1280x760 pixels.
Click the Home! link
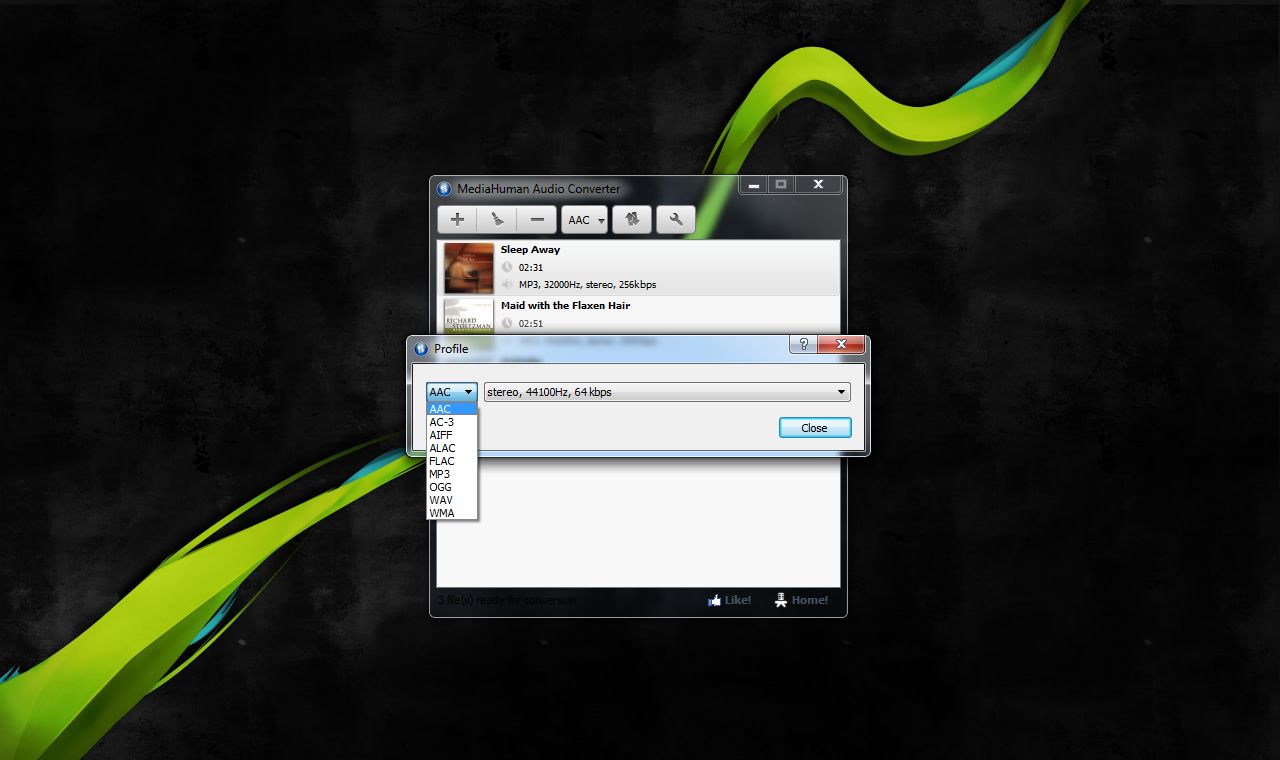pyautogui.click(x=801, y=600)
